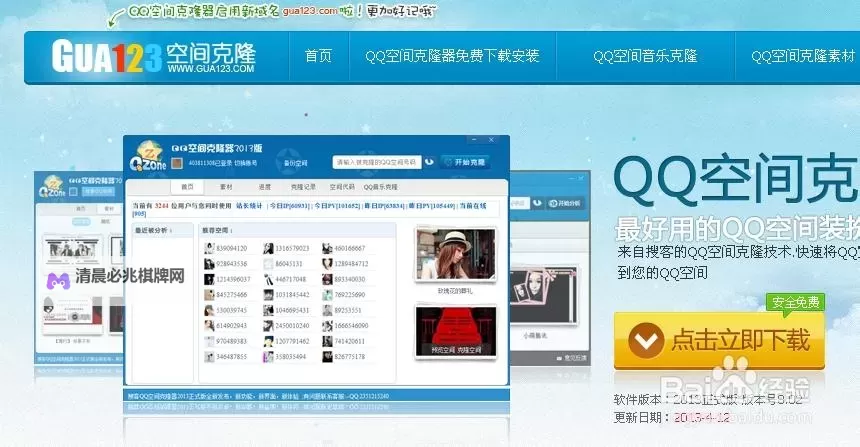Click the logged-in account avatar in cloner header

(177, 163)
